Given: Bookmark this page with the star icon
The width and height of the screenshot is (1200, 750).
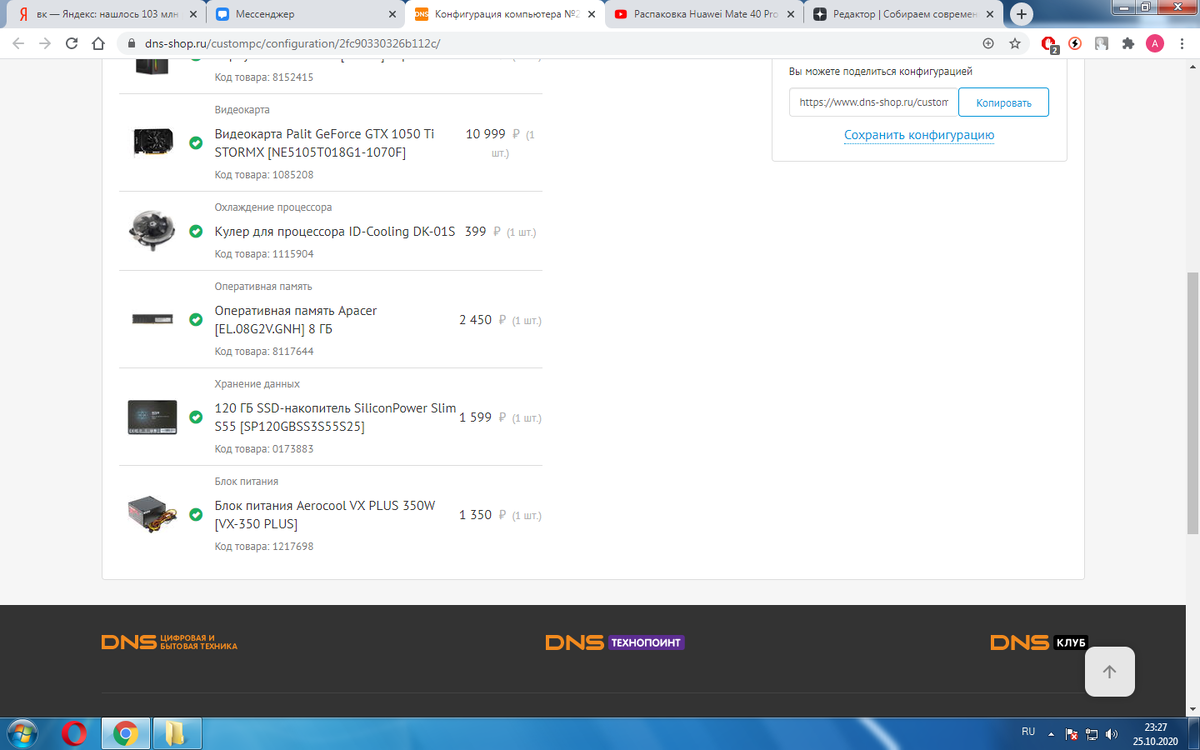Looking at the screenshot, I should (x=1015, y=44).
